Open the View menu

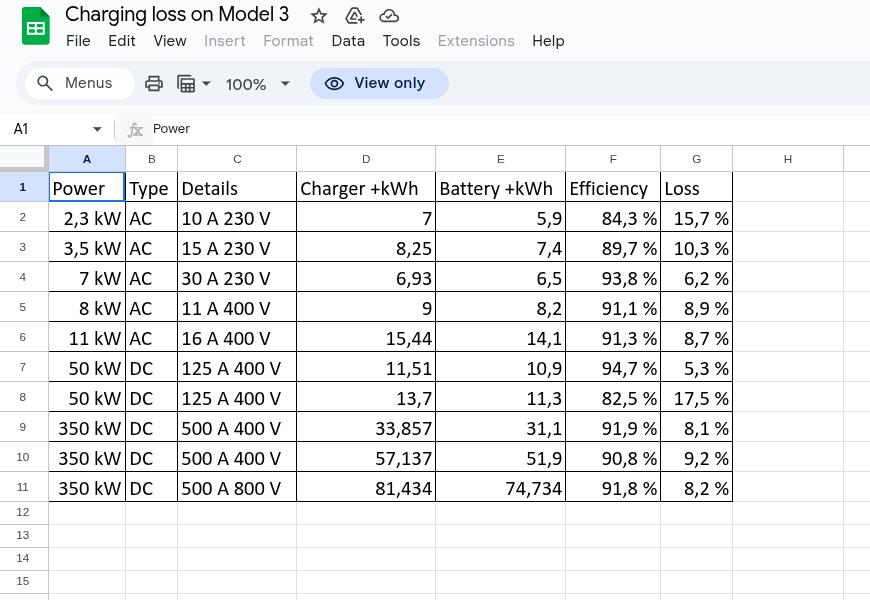[x=170, y=41]
